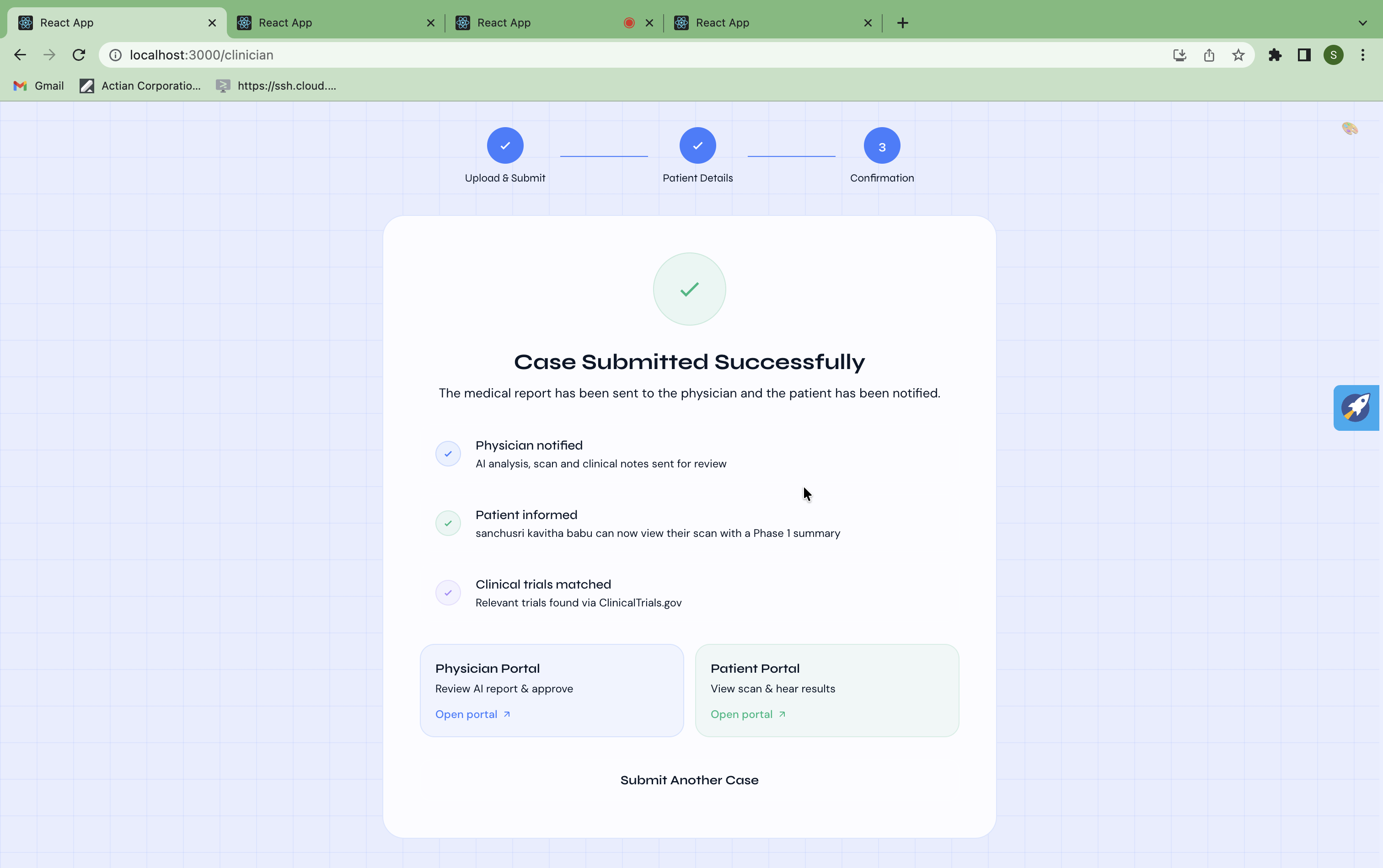The width and height of the screenshot is (1383, 868).
Task: Expand the tab search chevron dropdown
Action: 1362,23
